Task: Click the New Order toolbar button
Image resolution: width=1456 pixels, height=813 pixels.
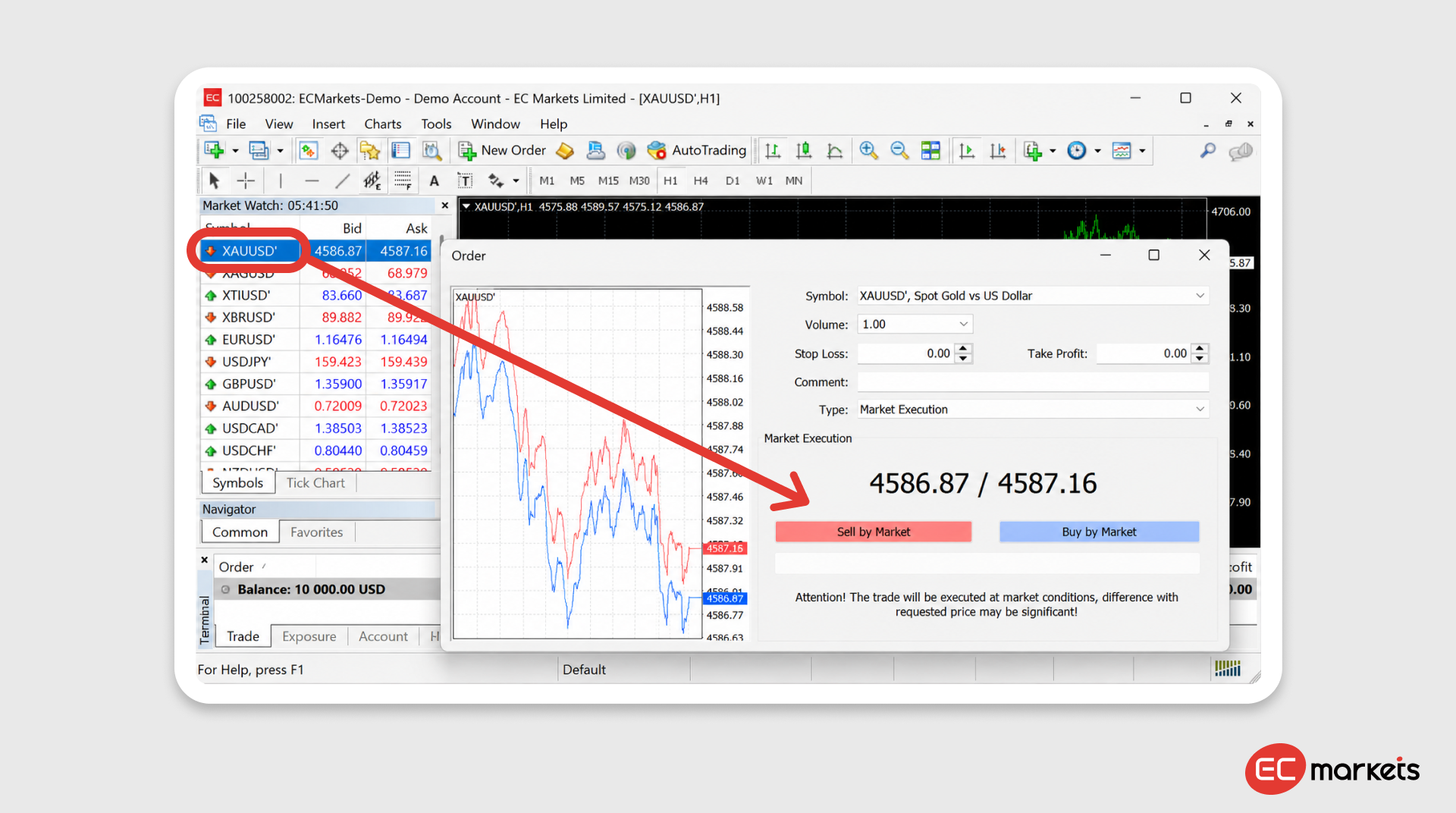Action: click(501, 150)
